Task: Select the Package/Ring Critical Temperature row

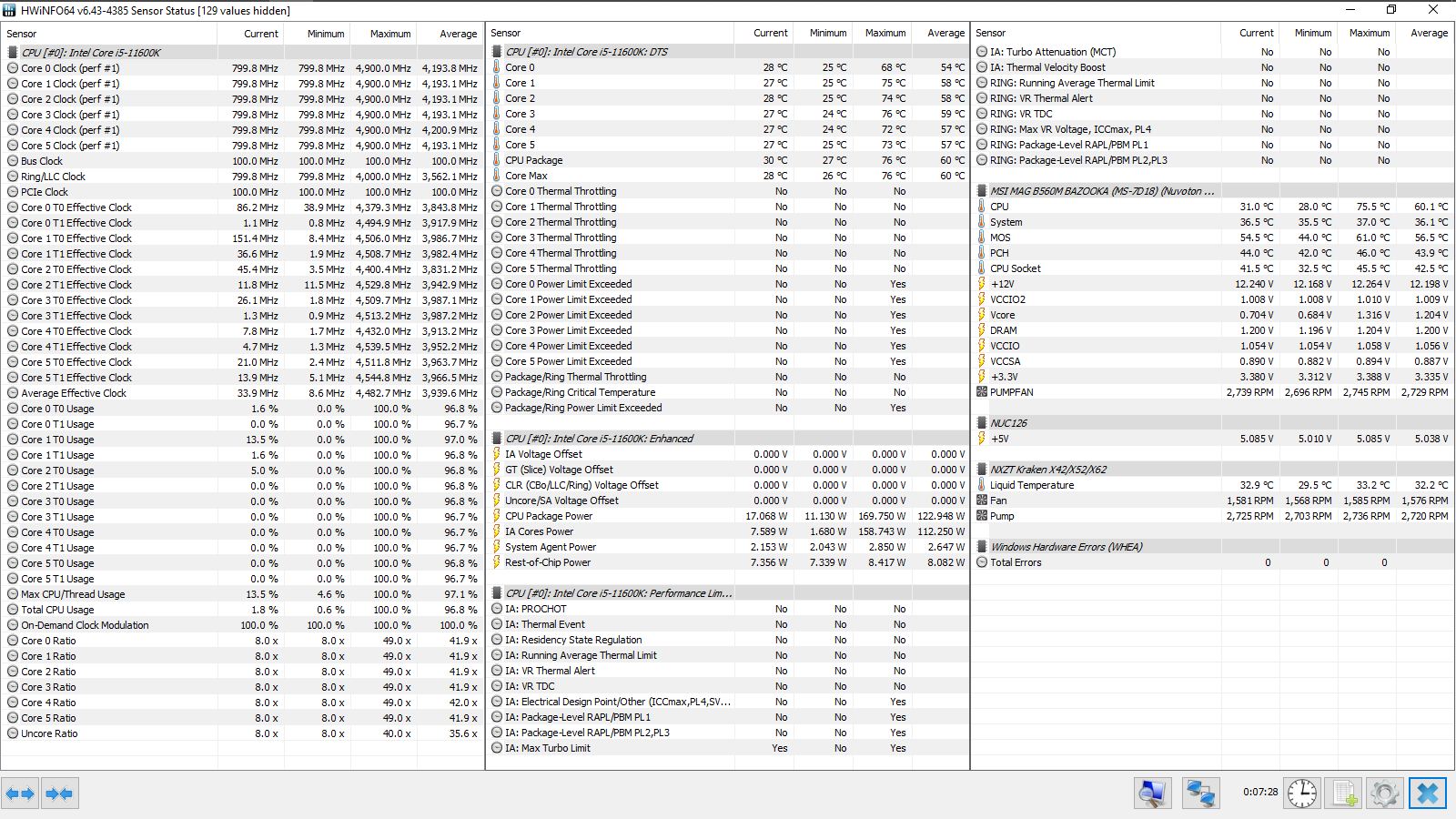Action: coord(728,392)
